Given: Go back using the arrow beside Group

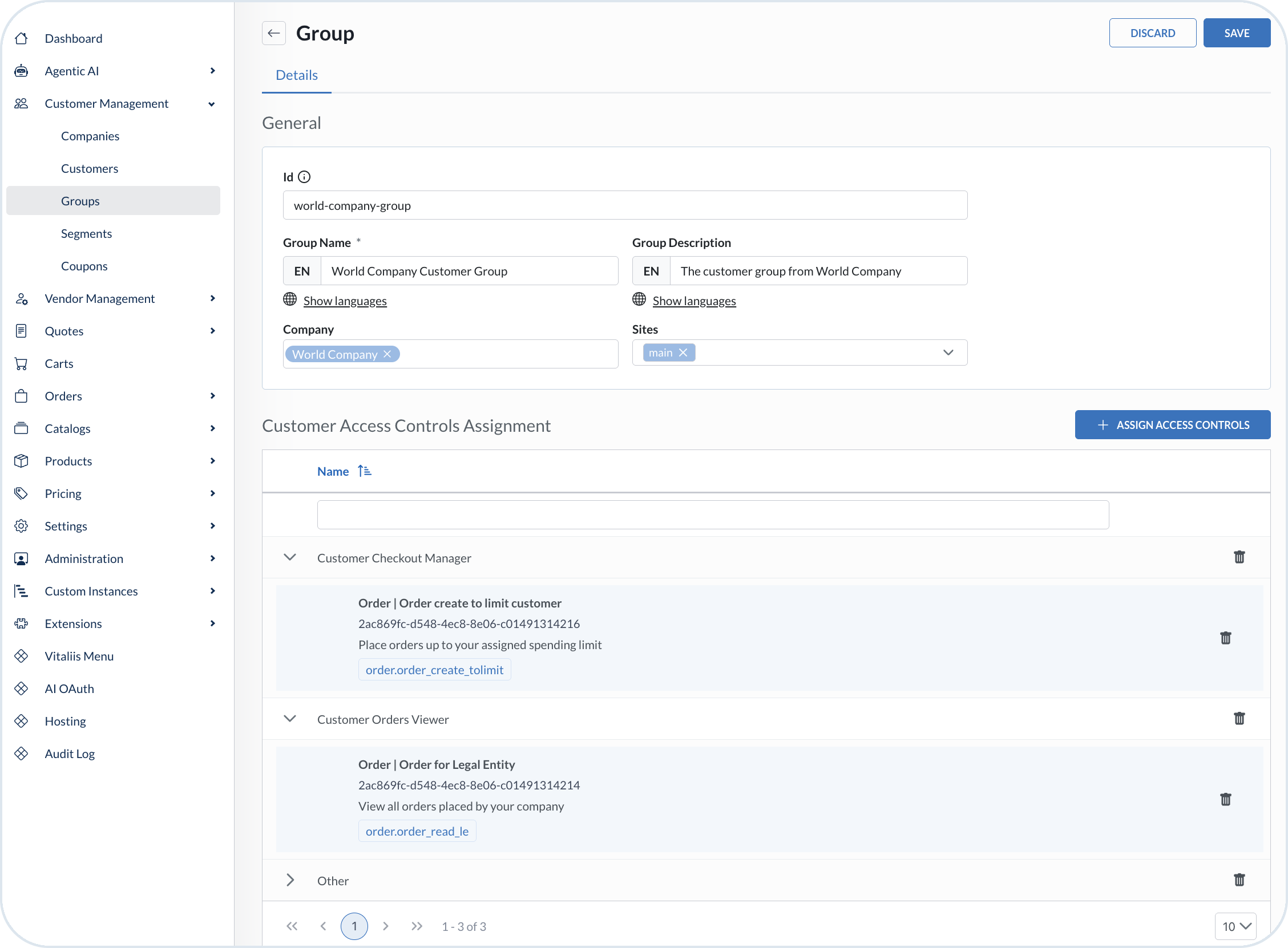Looking at the screenshot, I should coord(274,33).
